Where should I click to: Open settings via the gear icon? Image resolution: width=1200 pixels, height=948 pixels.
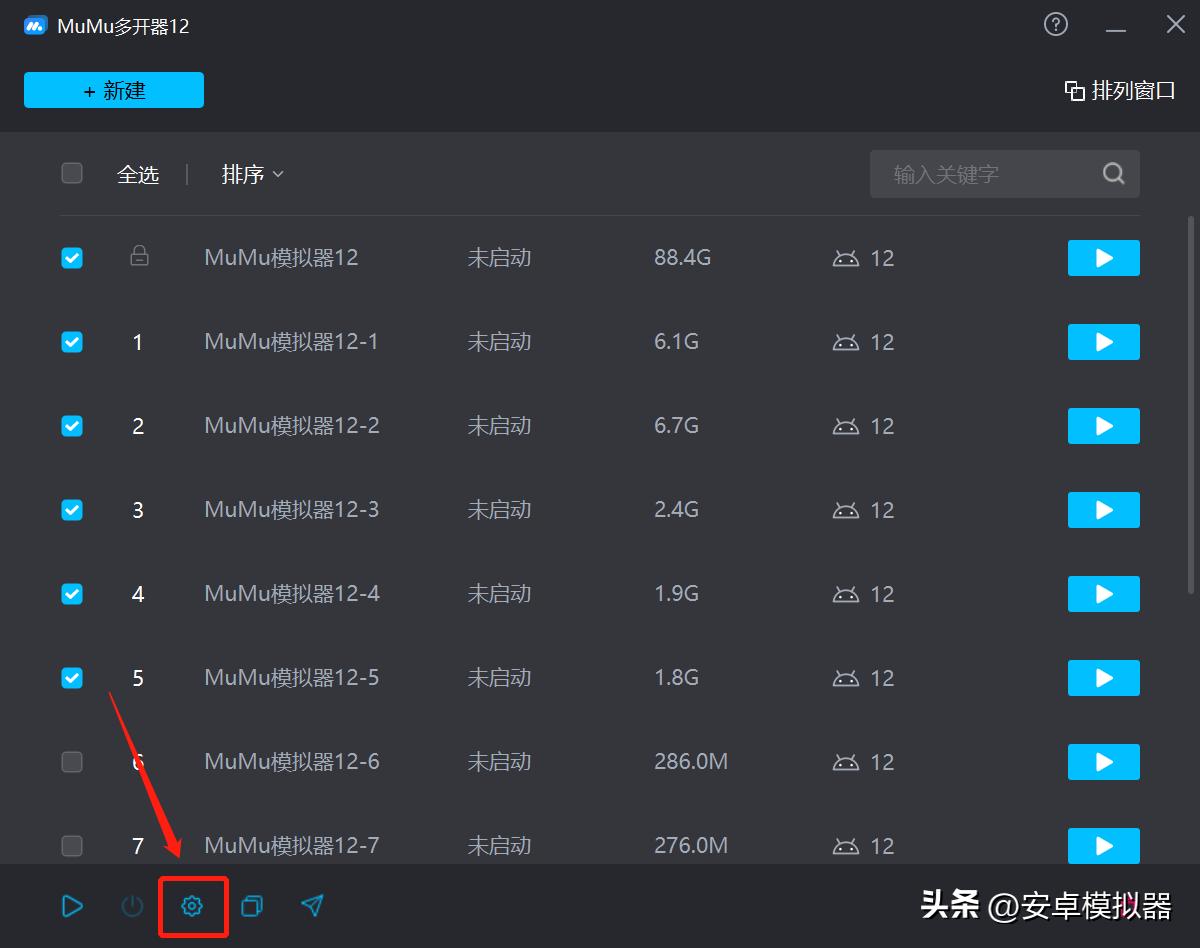click(x=193, y=906)
